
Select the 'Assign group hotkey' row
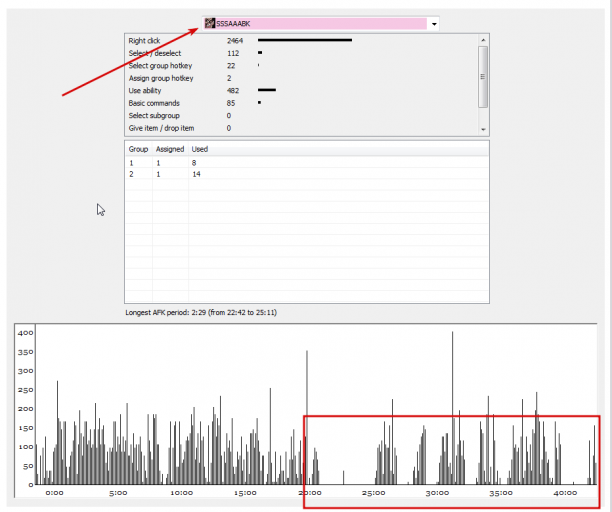tap(301, 78)
